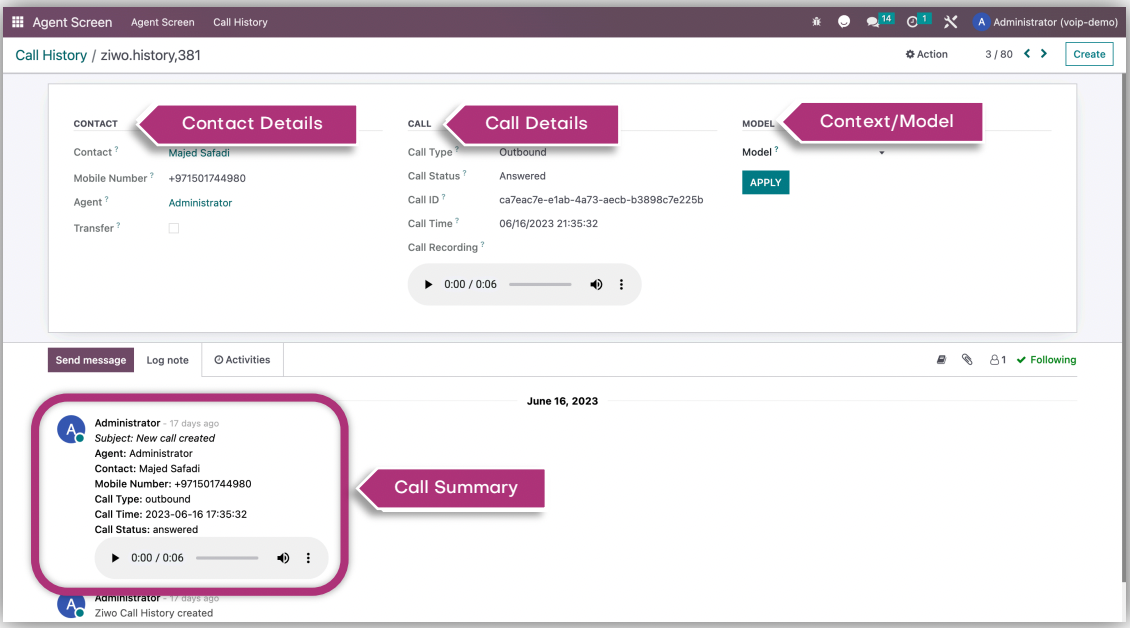Click the wrench tools icon in navbar
This screenshot has height=628, width=1130.
pos(951,22)
